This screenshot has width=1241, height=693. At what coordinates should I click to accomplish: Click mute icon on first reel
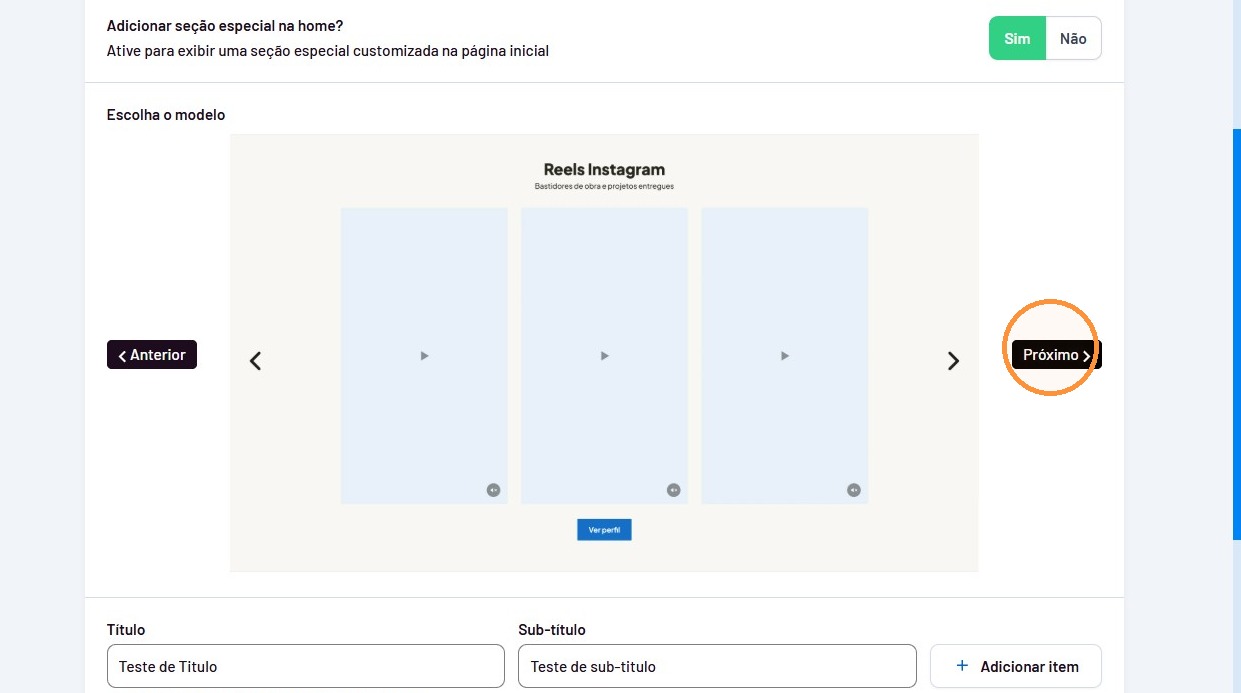[x=493, y=490]
